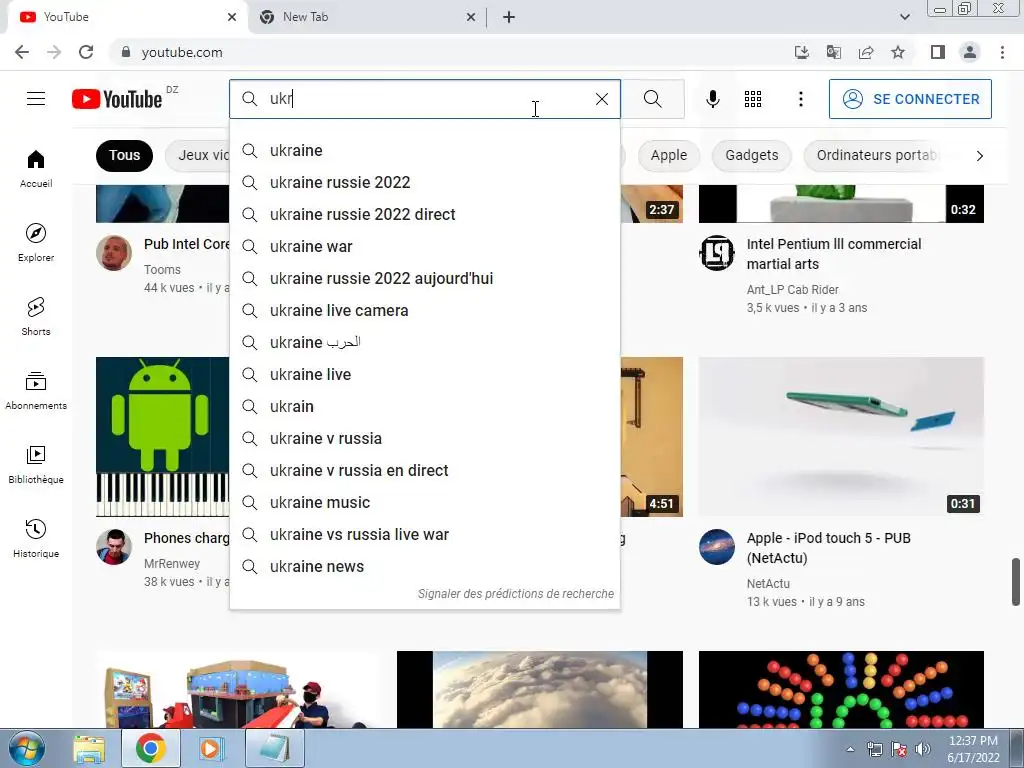Choose suggestion "ukraine vs russia live war"
Screen dimensions: 1024x768
424,534
